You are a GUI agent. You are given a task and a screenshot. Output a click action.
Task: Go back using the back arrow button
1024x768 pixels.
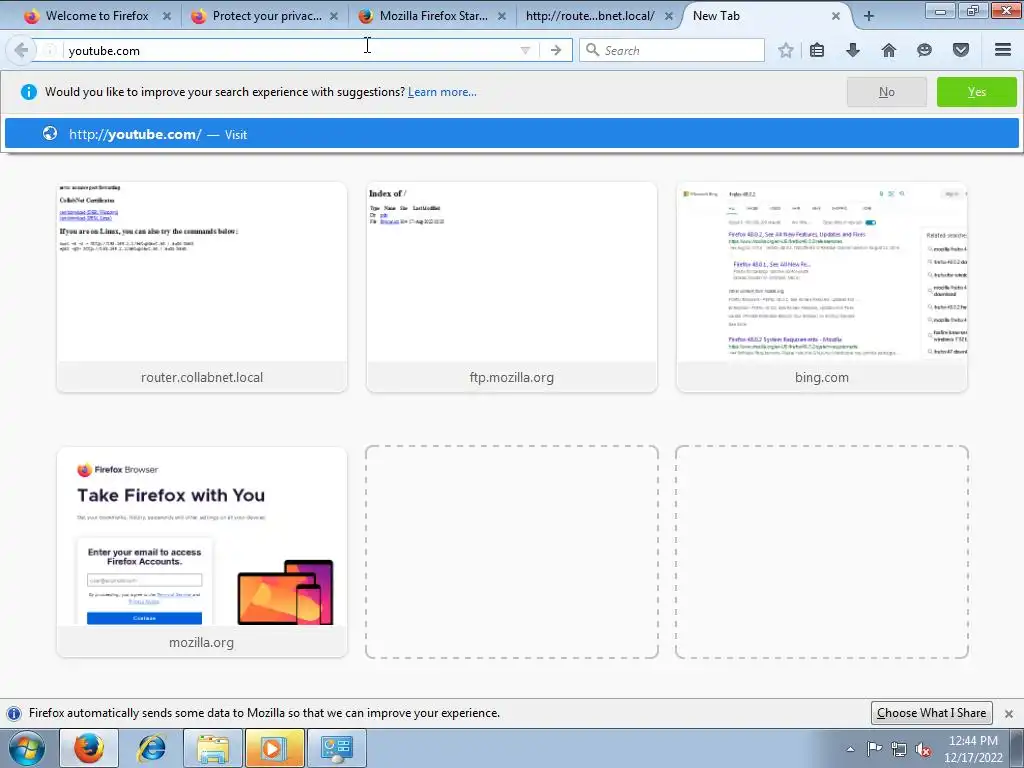pos(21,50)
